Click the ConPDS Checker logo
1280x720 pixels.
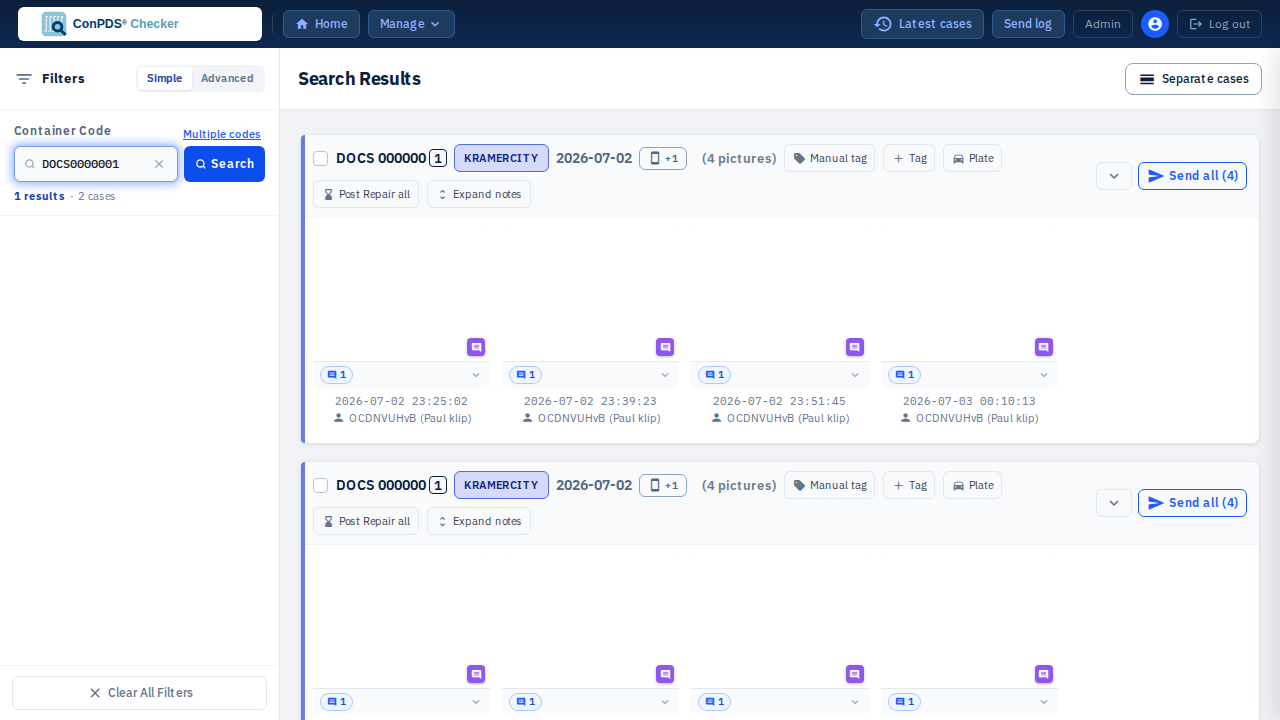point(140,24)
